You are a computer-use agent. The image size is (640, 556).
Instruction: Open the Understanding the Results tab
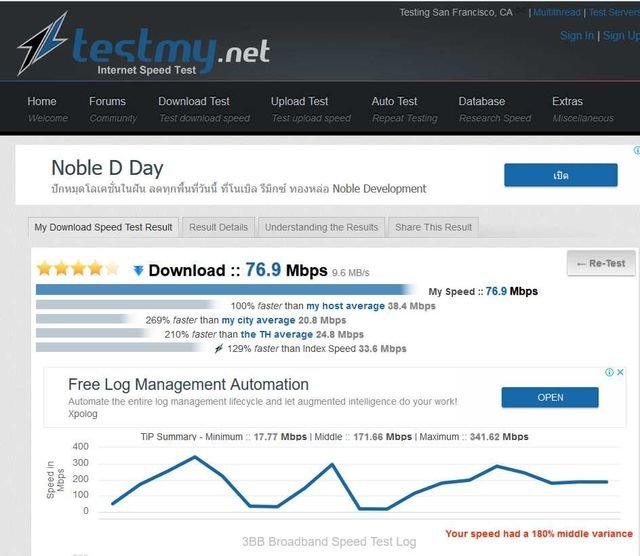tap(321, 227)
